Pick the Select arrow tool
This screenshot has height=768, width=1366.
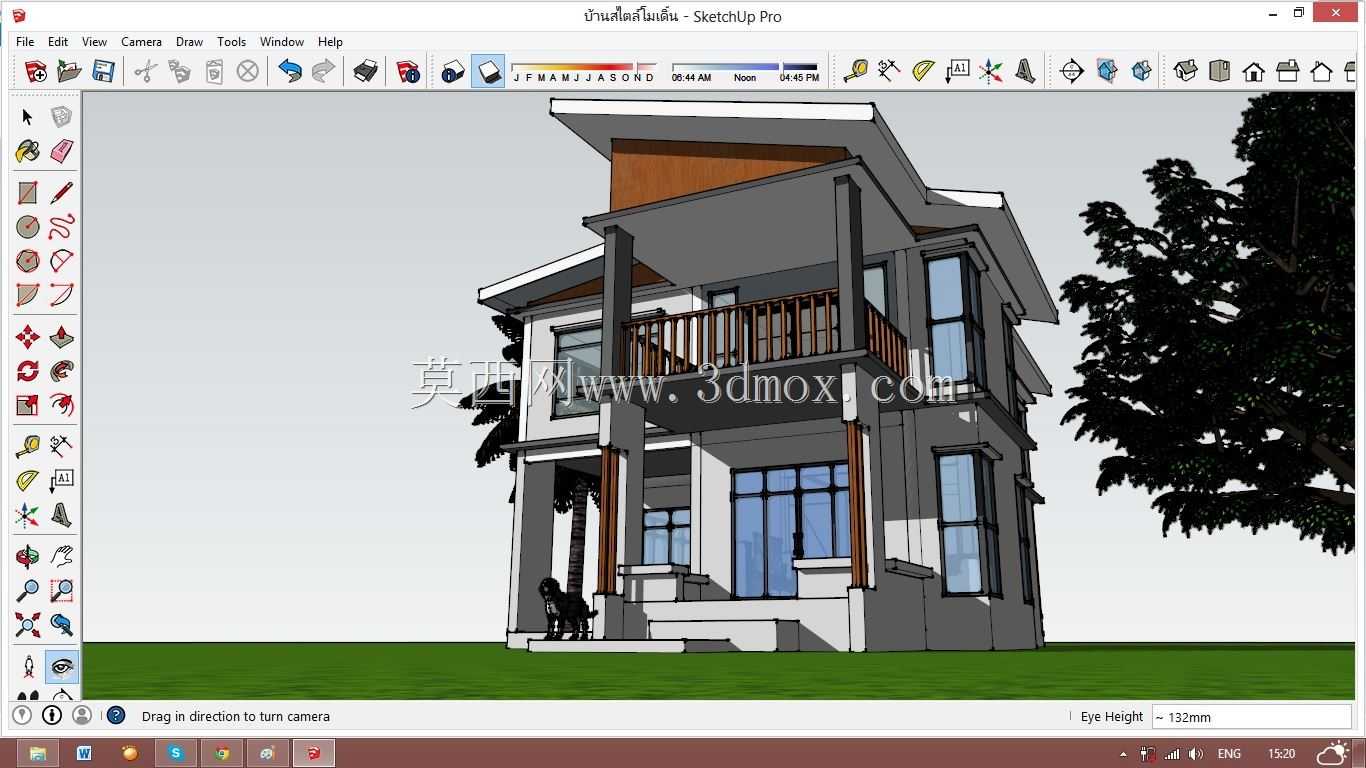27,117
